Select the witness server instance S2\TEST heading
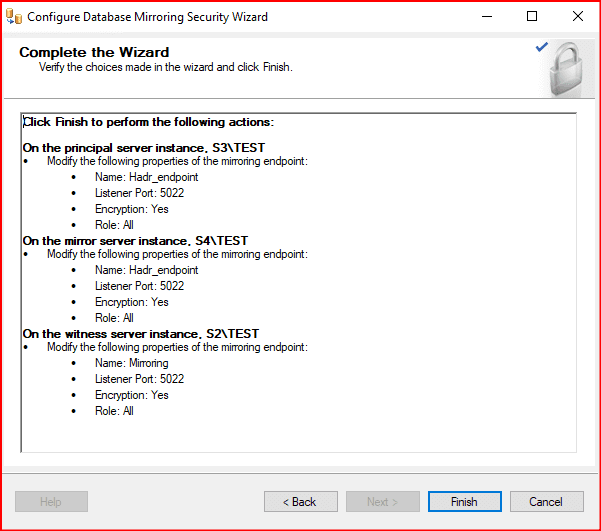This screenshot has width=601, height=531. [141, 334]
